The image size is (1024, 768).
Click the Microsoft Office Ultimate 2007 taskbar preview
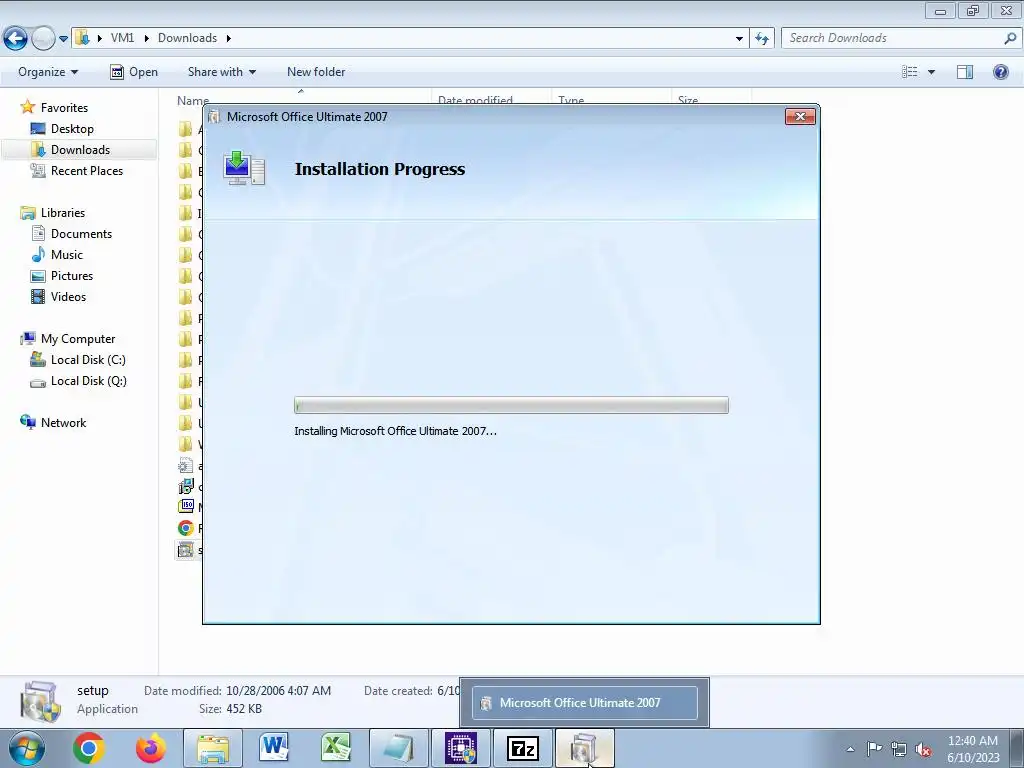pyautogui.click(x=584, y=703)
